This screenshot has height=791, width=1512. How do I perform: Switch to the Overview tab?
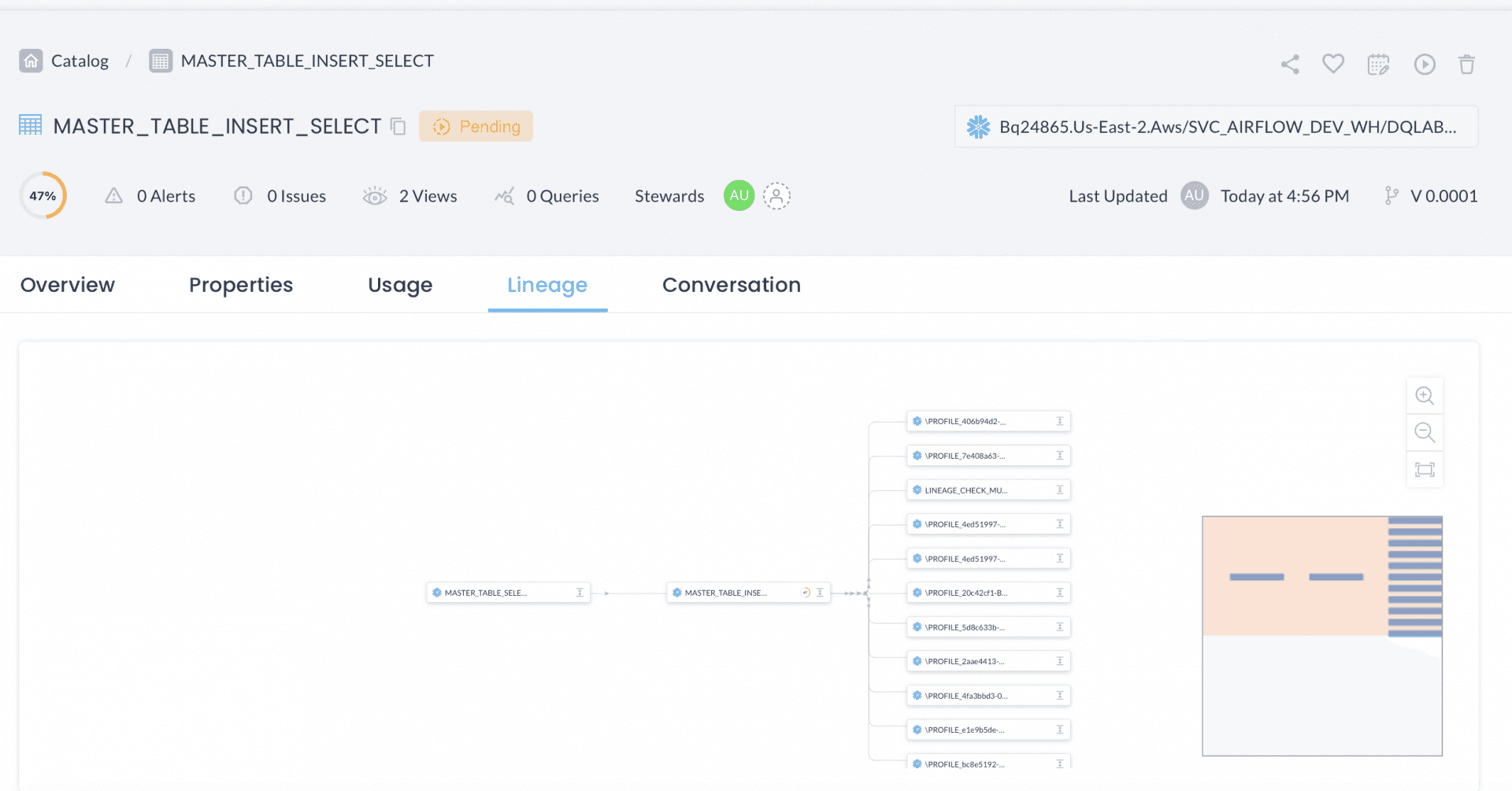(x=68, y=285)
